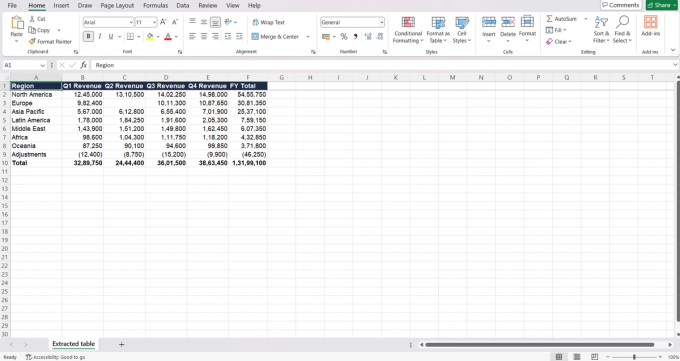Click the Orientation text angle icon
This screenshot has height=361, width=680.
228,22
